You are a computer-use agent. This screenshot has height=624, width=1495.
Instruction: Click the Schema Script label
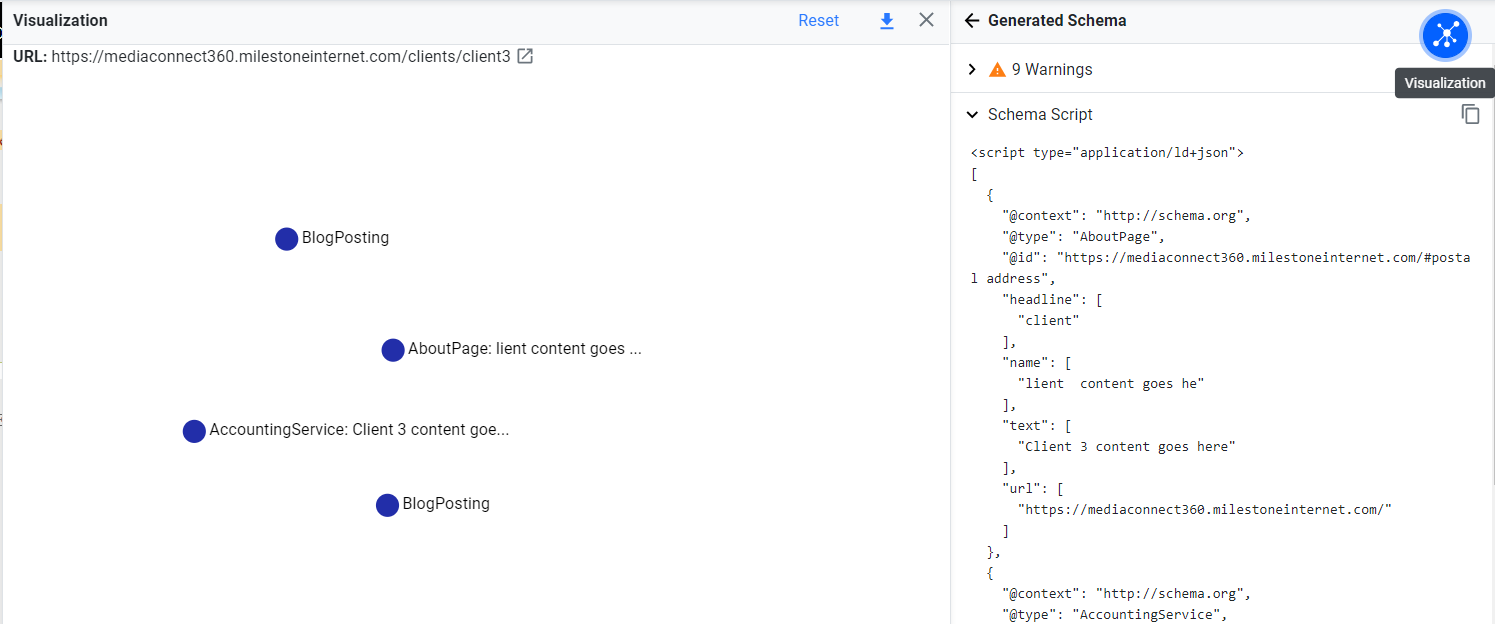1040,114
